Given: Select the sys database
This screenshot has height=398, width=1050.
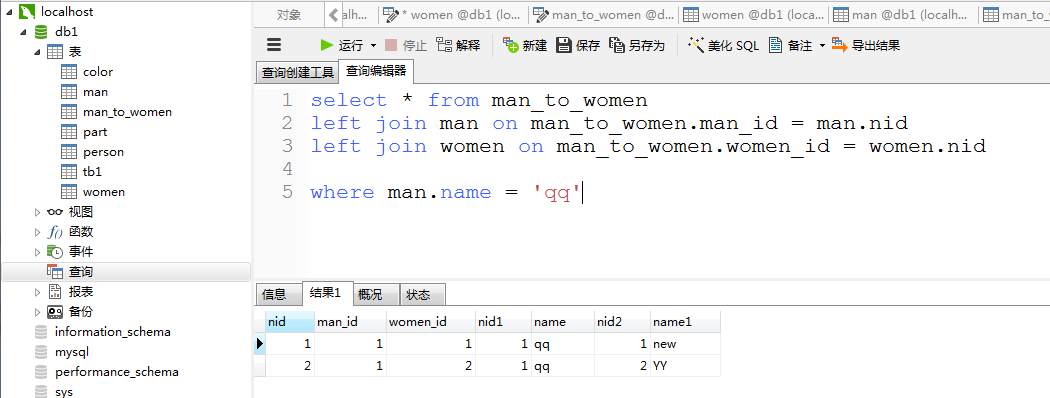Looking at the screenshot, I should pyautogui.click(x=64, y=392).
